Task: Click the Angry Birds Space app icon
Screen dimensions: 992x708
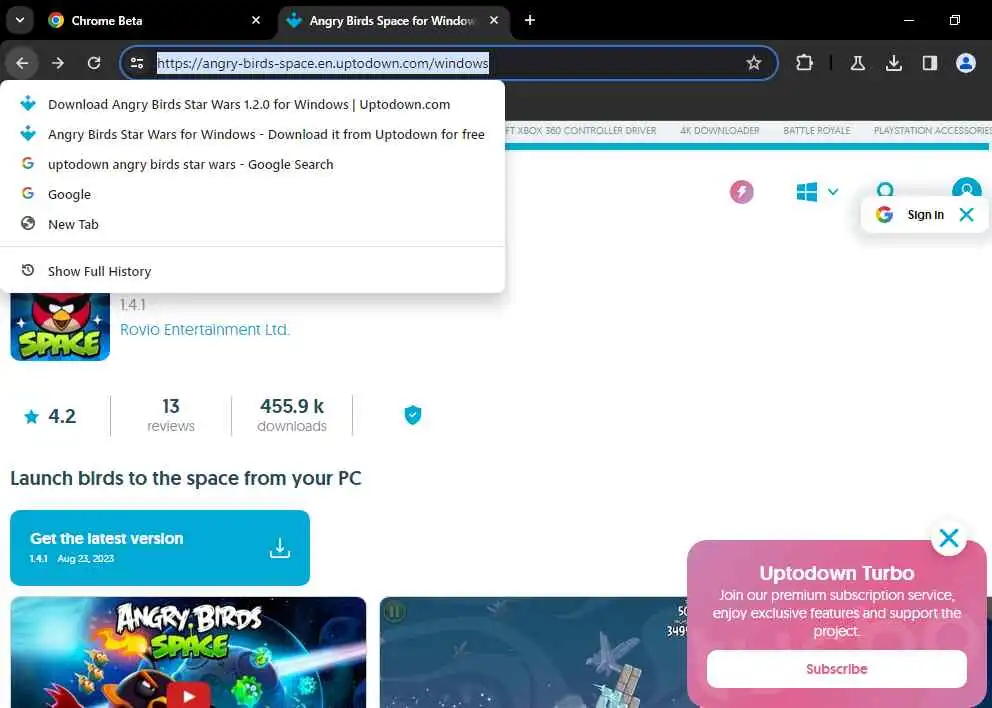Action: [60, 326]
